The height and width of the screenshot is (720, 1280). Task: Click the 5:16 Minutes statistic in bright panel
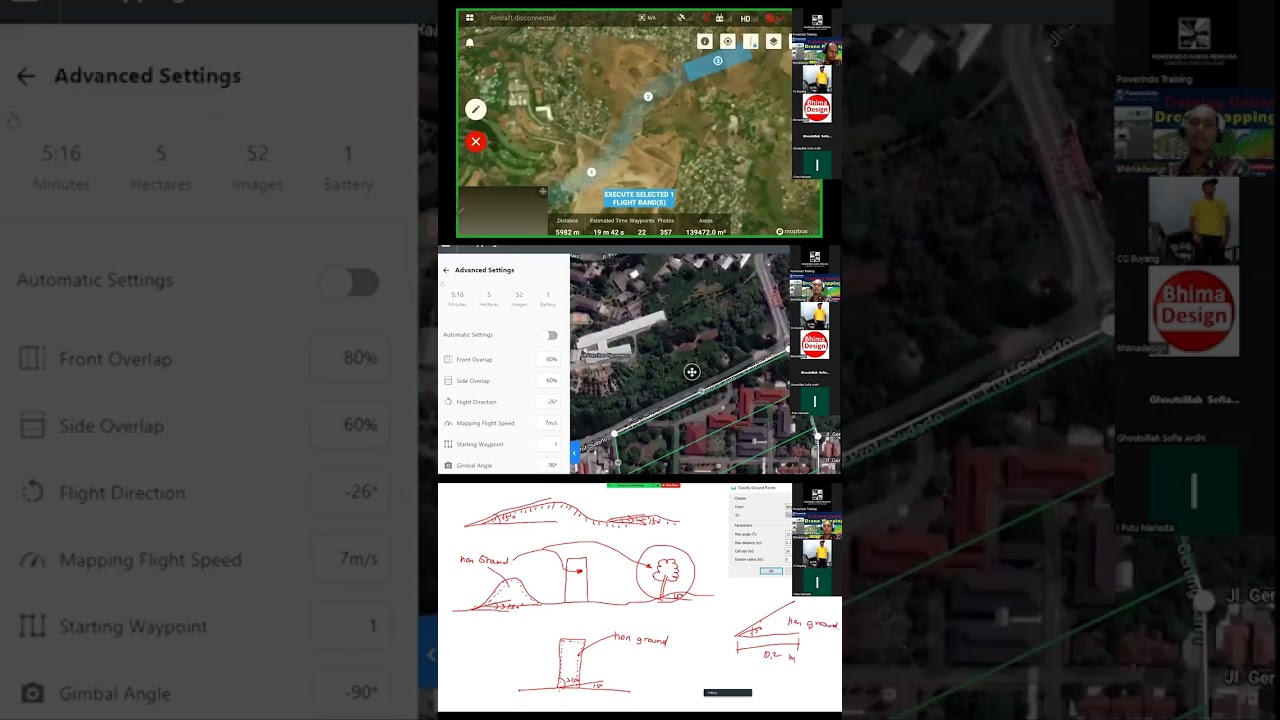coord(457,298)
